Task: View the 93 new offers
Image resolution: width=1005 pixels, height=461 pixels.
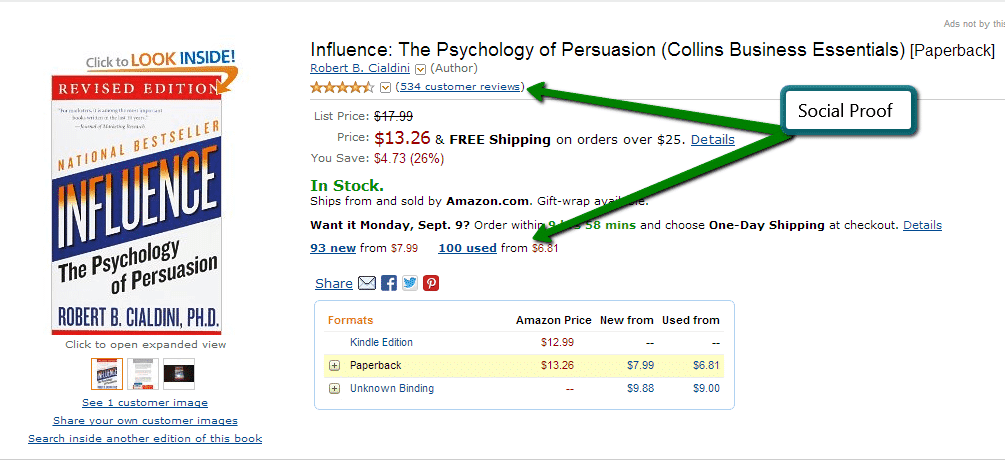Action: (333, 248)
